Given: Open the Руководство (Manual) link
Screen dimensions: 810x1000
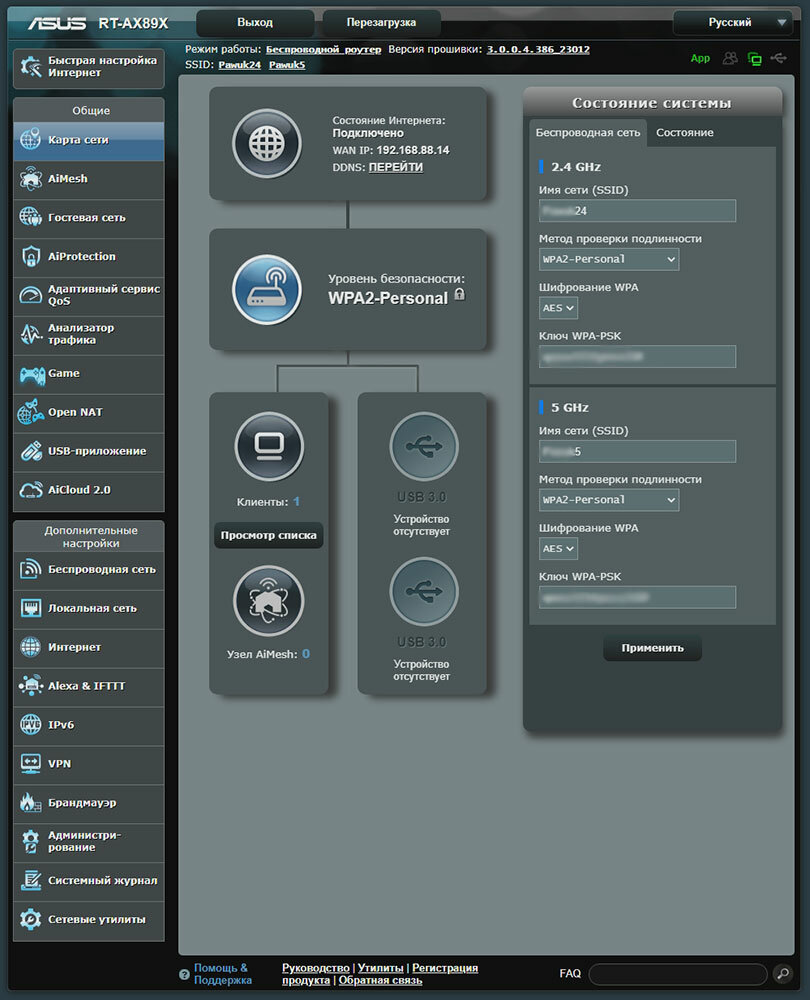Looking at the screenshot, I should [x=316, y=968].
